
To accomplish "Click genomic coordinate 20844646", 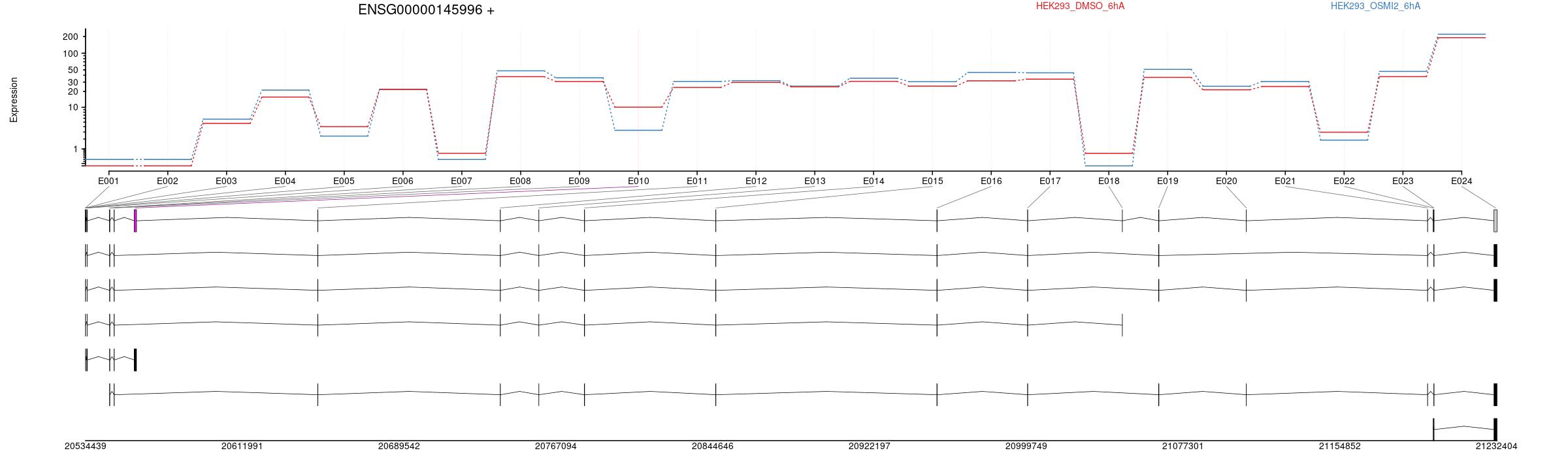I will 713,447.
